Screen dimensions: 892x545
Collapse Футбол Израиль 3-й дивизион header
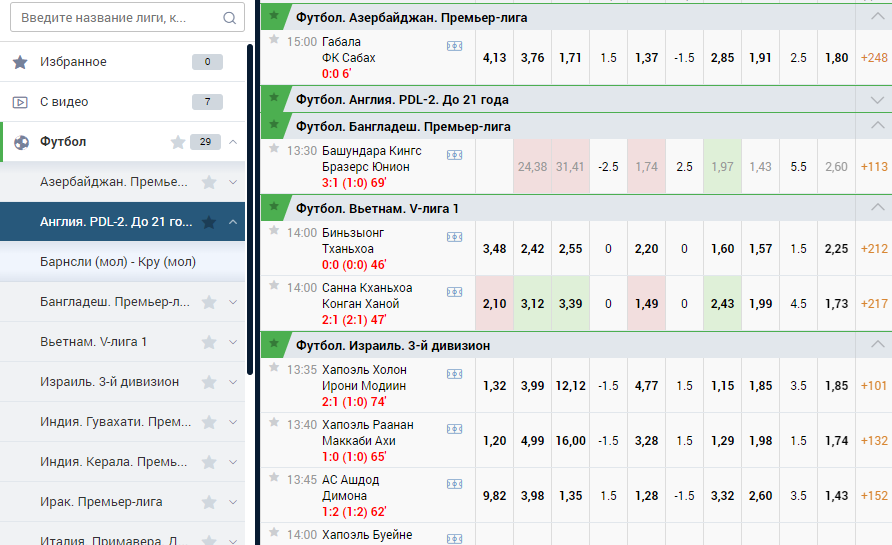point(877,344)
